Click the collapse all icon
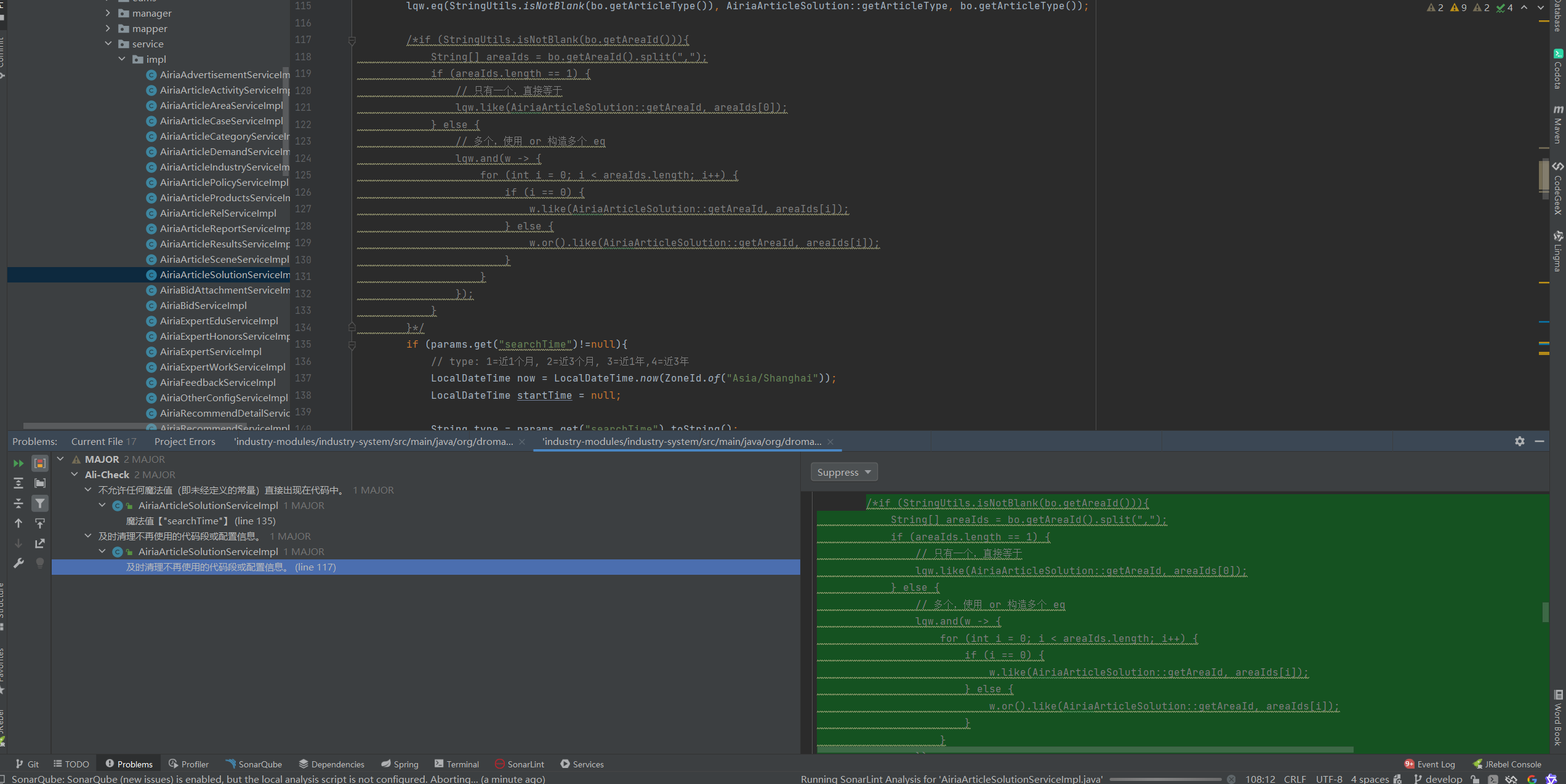The image size is (1566, 784). (18, 503)
